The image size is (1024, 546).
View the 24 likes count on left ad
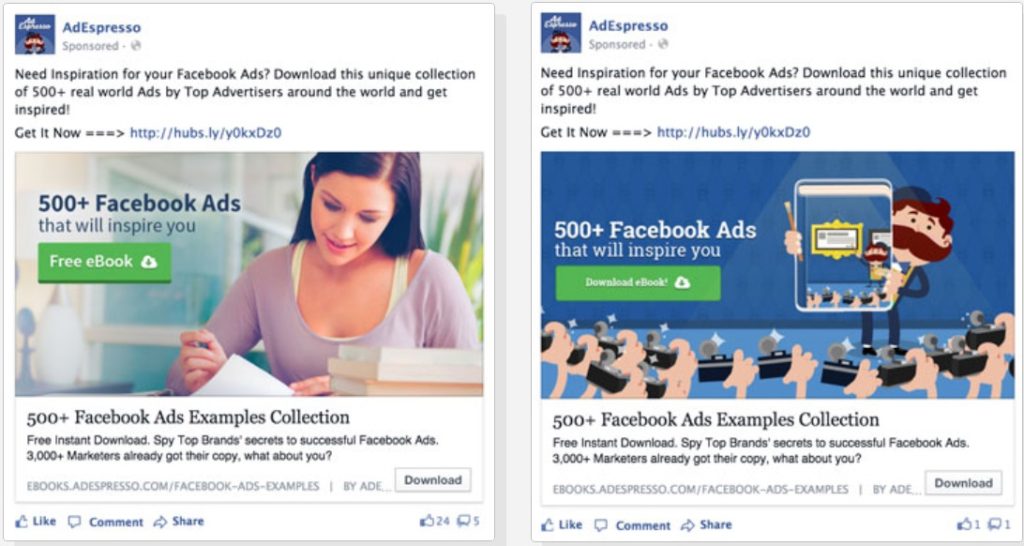(435, 521)
